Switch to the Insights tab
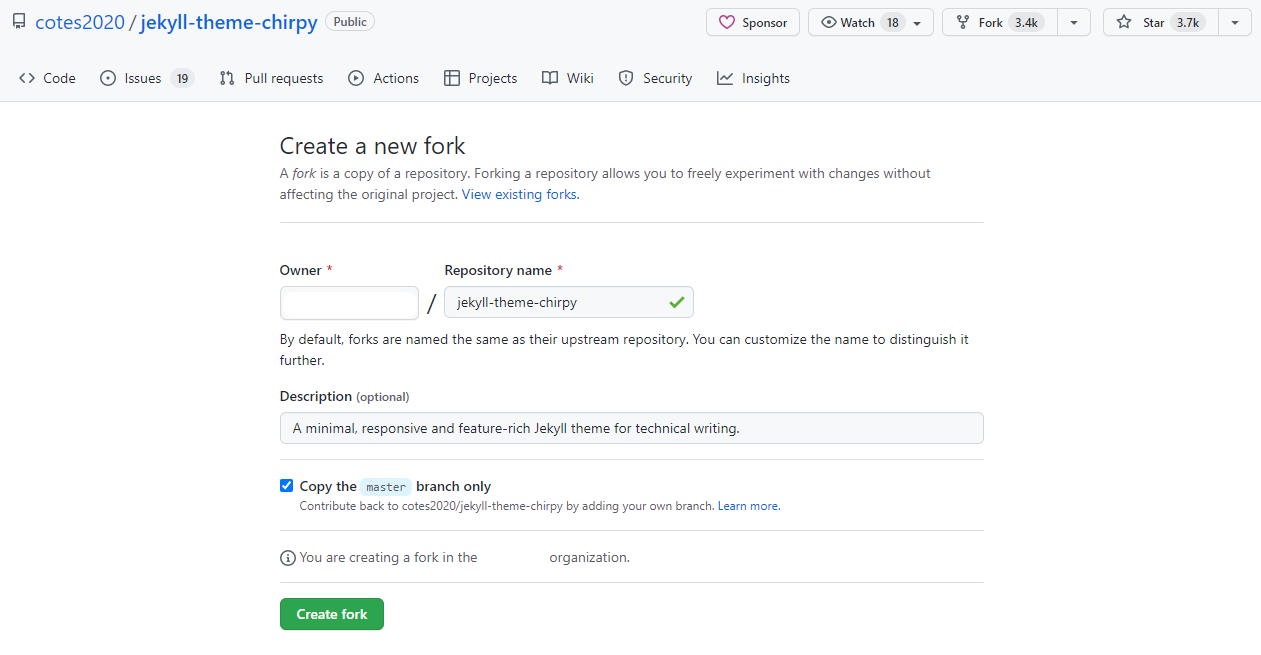The height and width of the screenshot is (655, 1261). point(753,78)
